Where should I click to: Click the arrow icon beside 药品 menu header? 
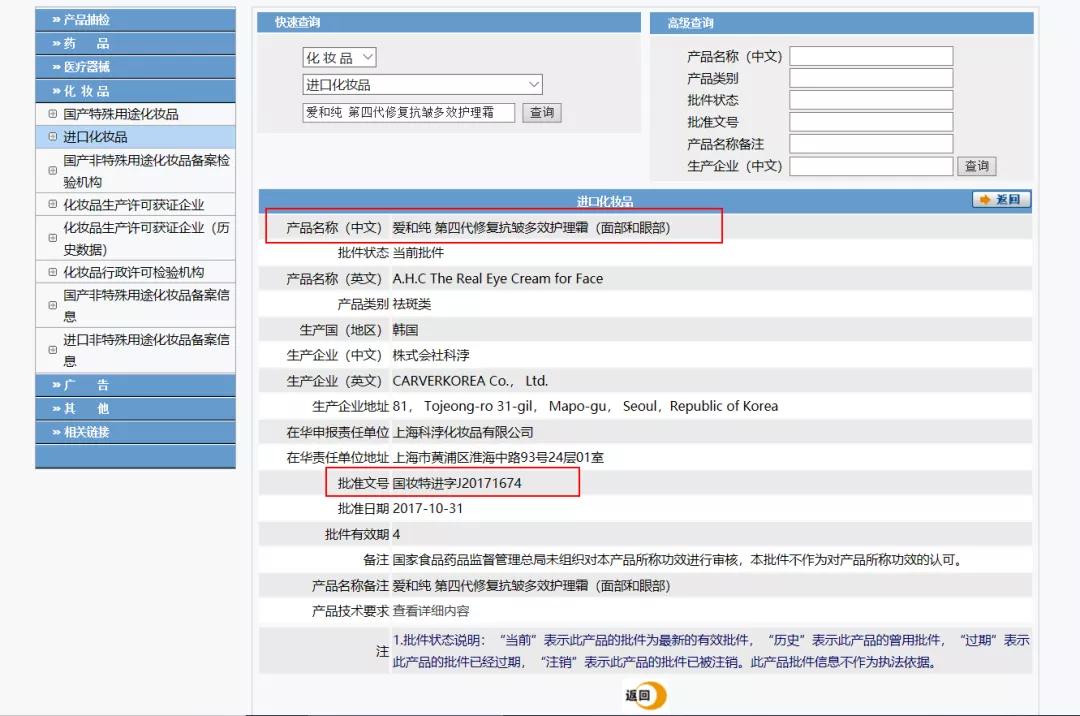point(54,43)
